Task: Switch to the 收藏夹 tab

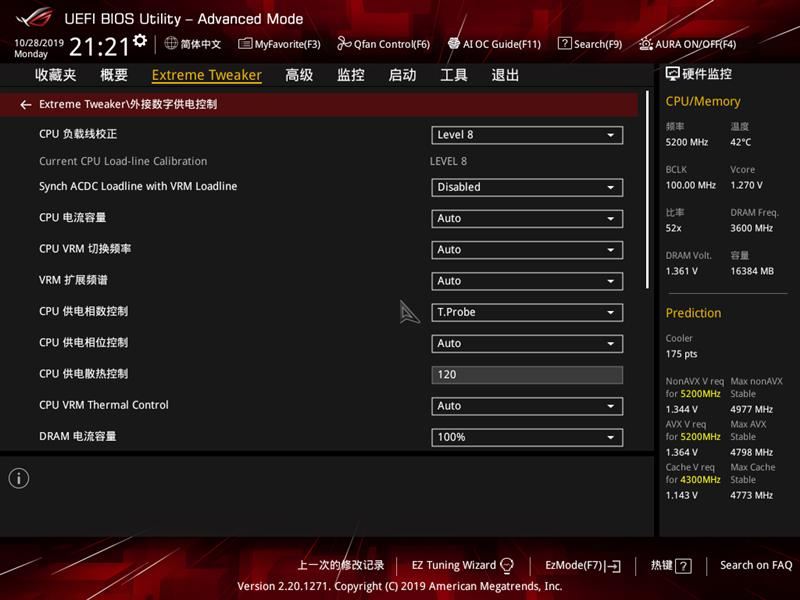Action: (x=56, y=75)
